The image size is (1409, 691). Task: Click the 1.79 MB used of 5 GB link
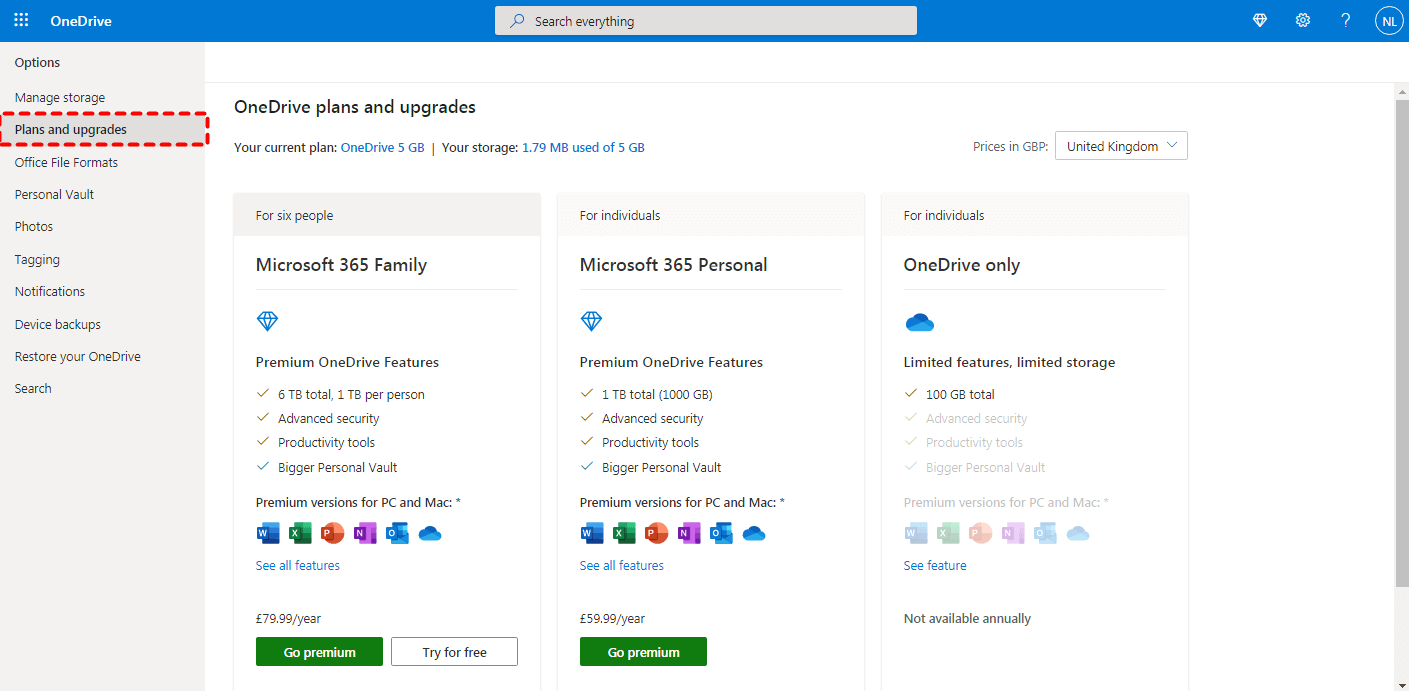(x=583, y=148)
